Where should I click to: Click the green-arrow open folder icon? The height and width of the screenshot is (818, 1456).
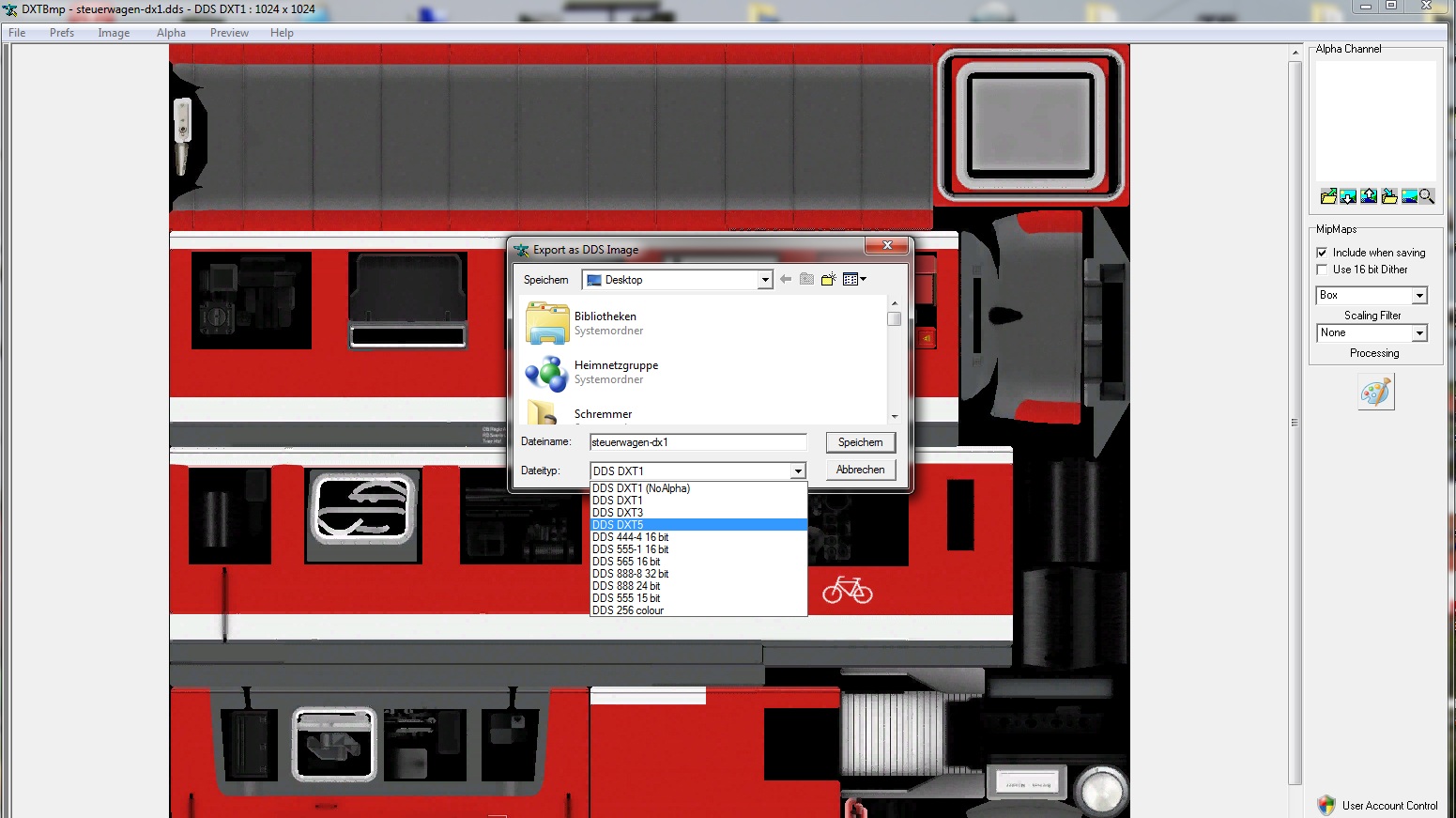(x=1328, y=196)
